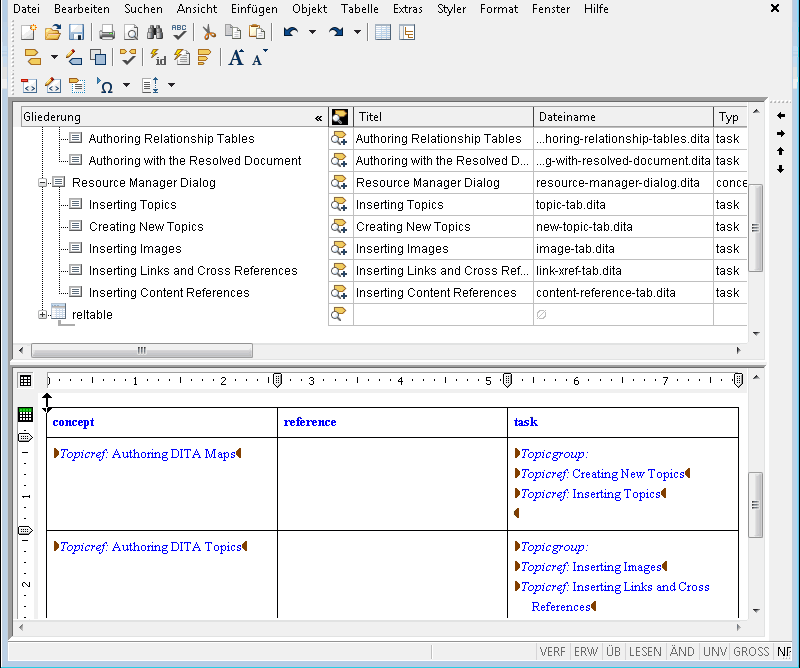The image size is (800, 668).
Task: Open dropdown next to insert element icon
Action: pos(54,57)
